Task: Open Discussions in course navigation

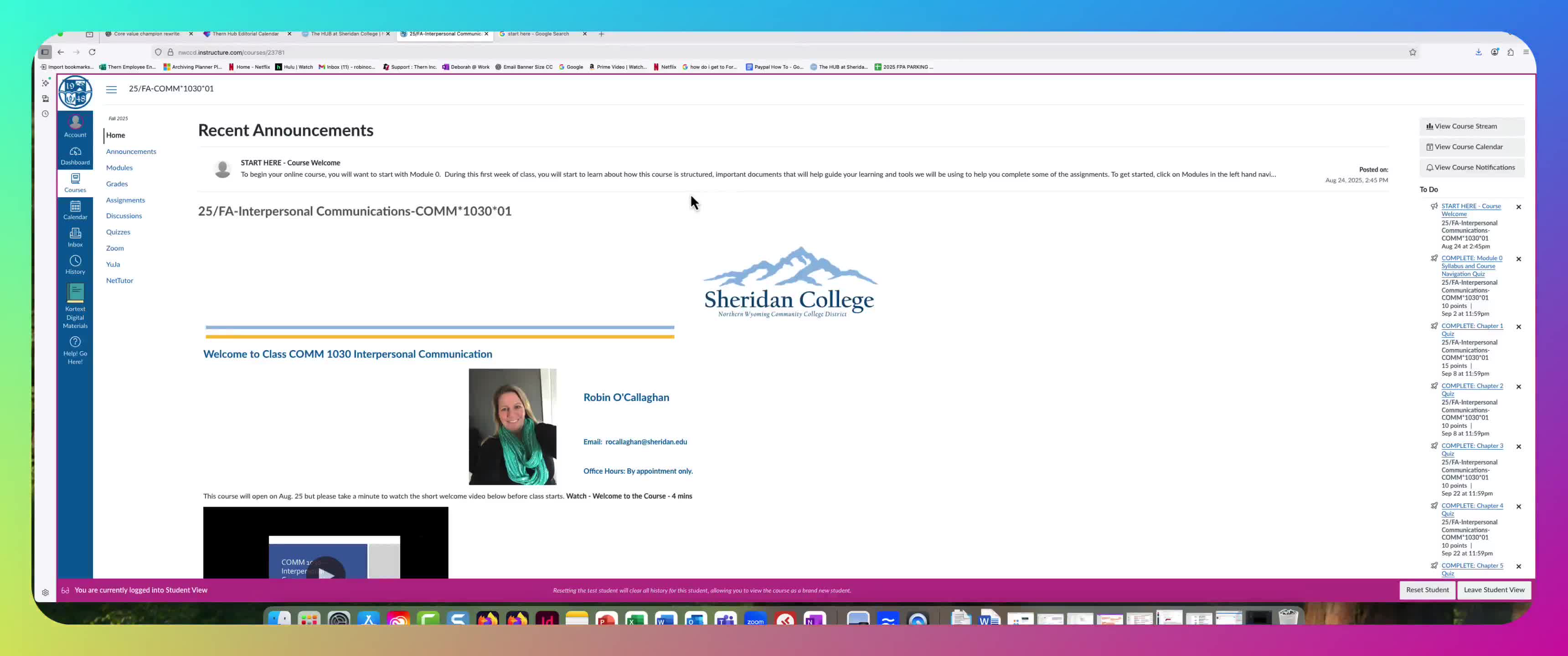Action: (124, 215)
